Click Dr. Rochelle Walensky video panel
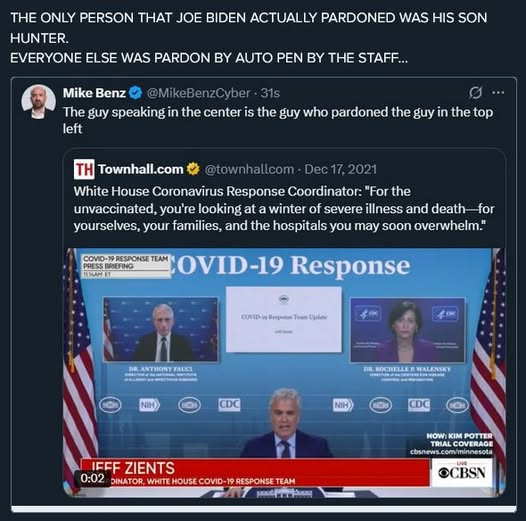 point(408,330)
